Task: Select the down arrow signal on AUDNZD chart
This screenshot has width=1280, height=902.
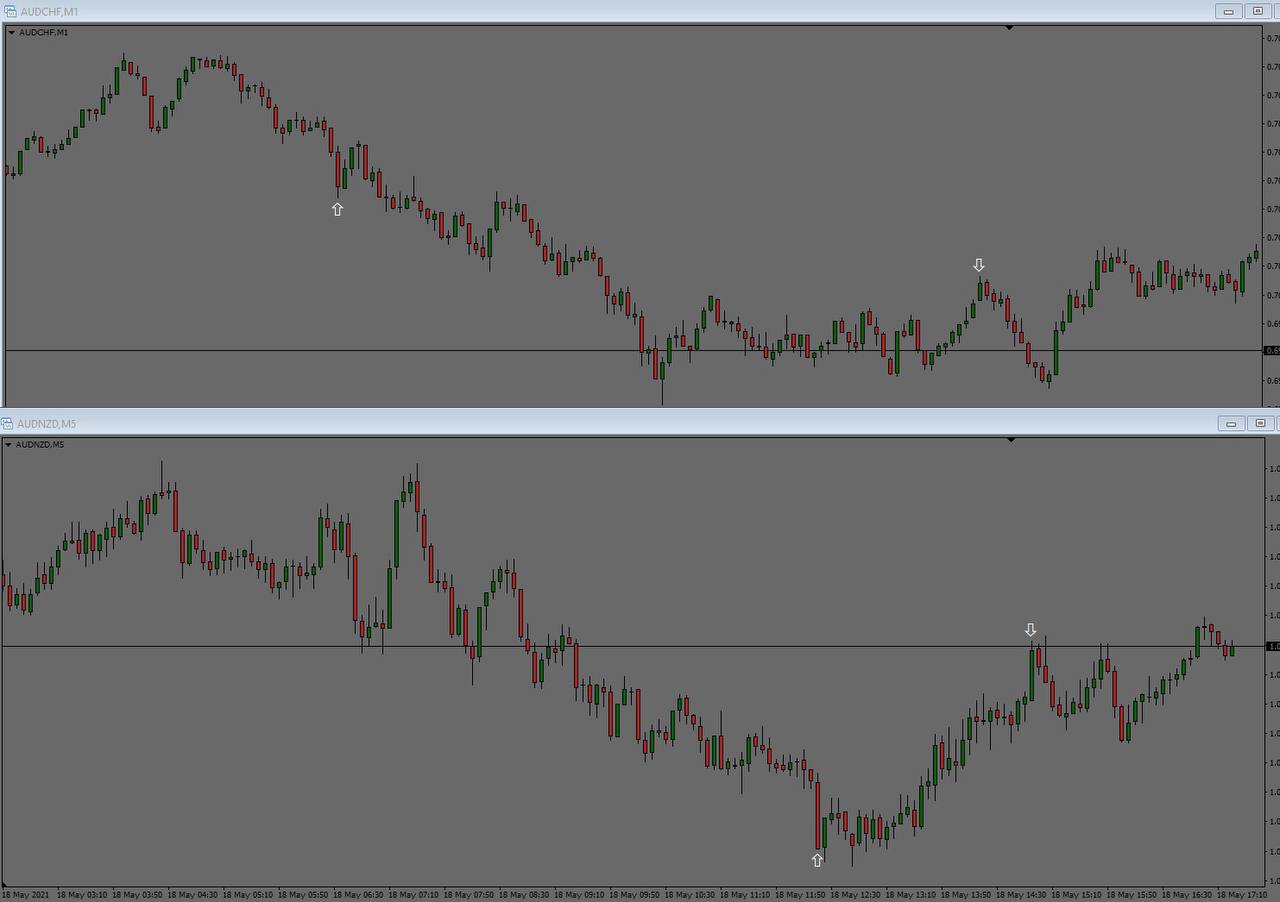Action: 1031,630
